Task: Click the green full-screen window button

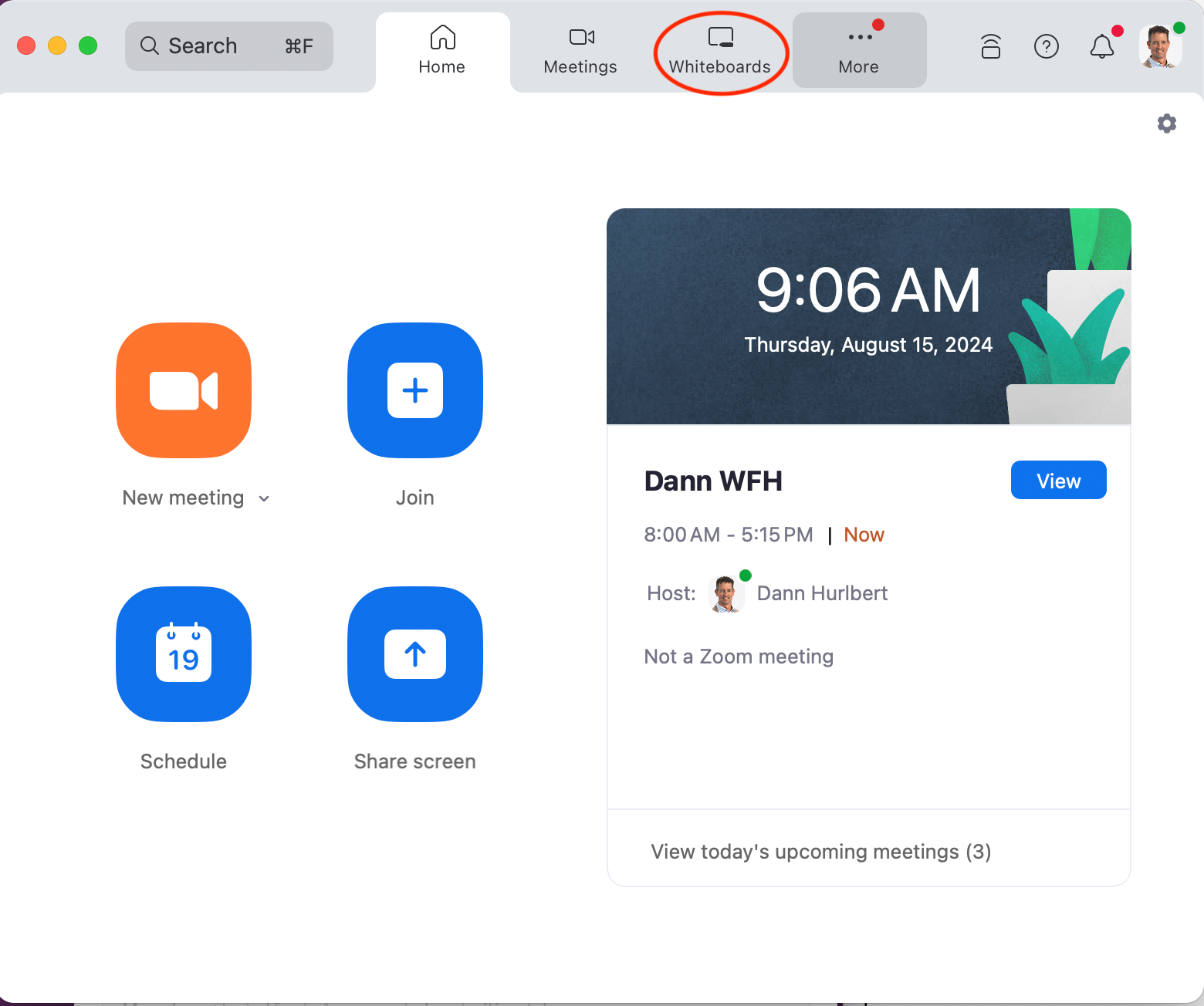Action: (x=88, y=46)
